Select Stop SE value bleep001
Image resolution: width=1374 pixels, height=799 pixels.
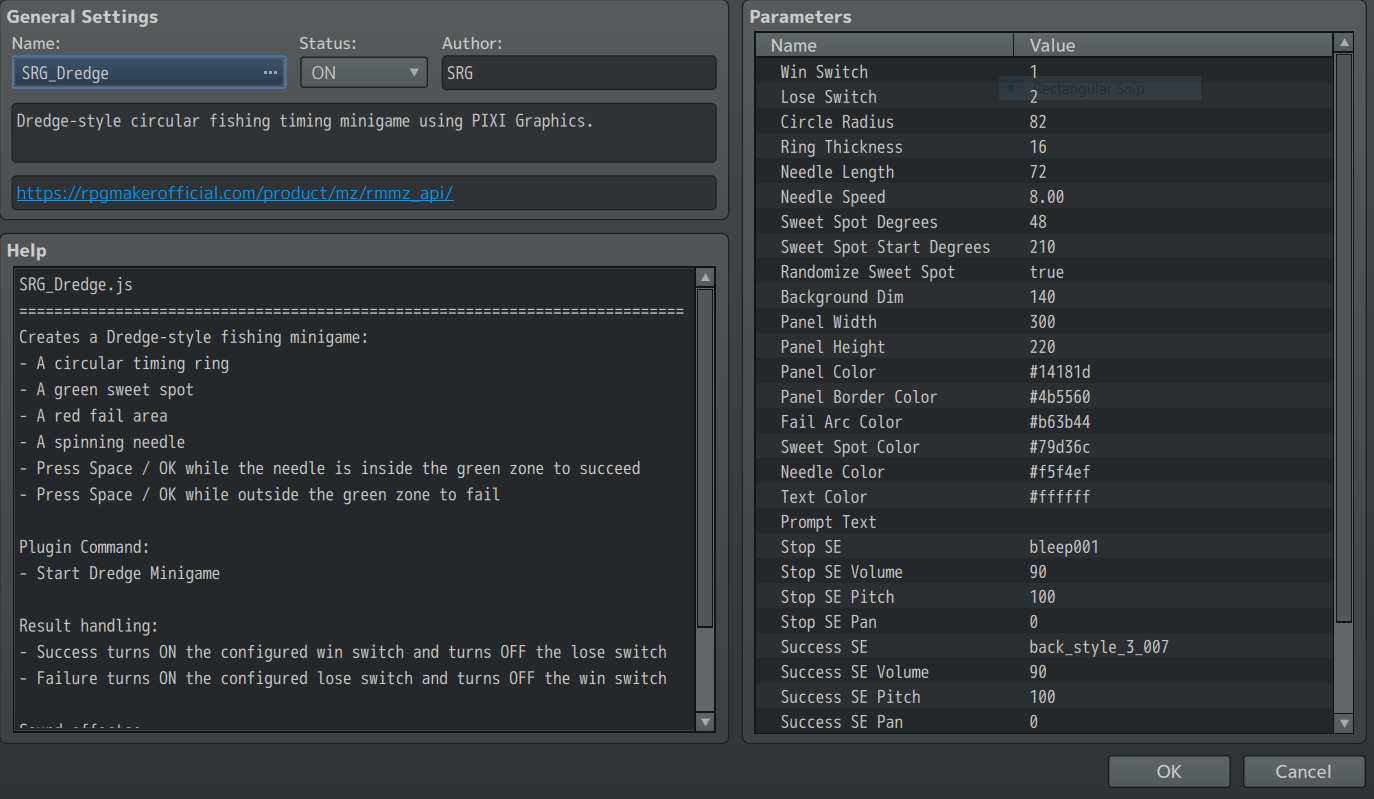1064,547
